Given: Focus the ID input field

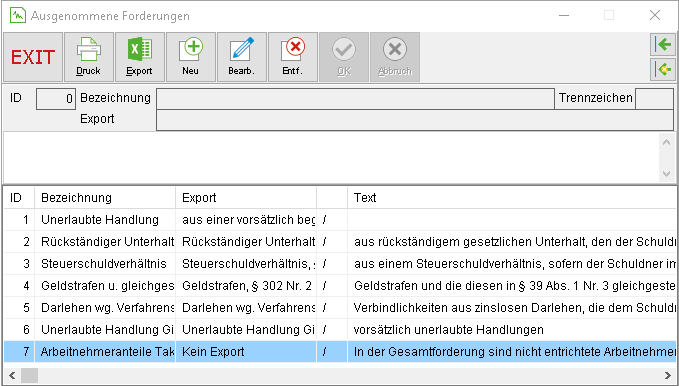Looking at the screenshot, I should click(x=56, y=99).
